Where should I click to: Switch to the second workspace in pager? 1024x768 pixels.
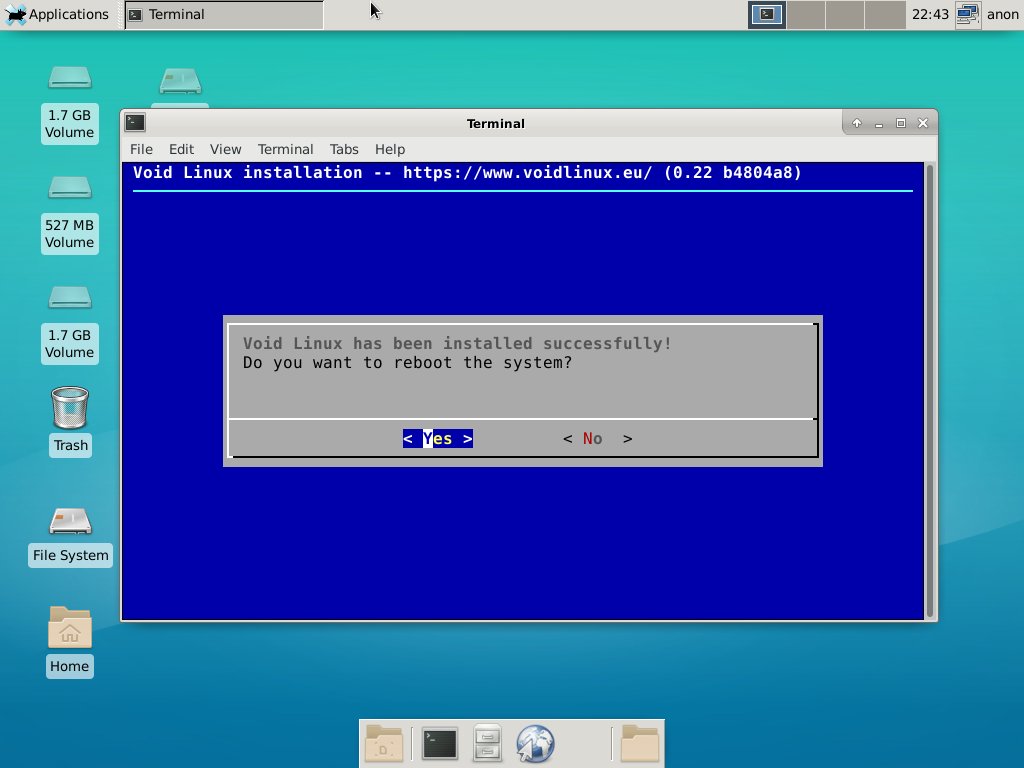point(806,14)
